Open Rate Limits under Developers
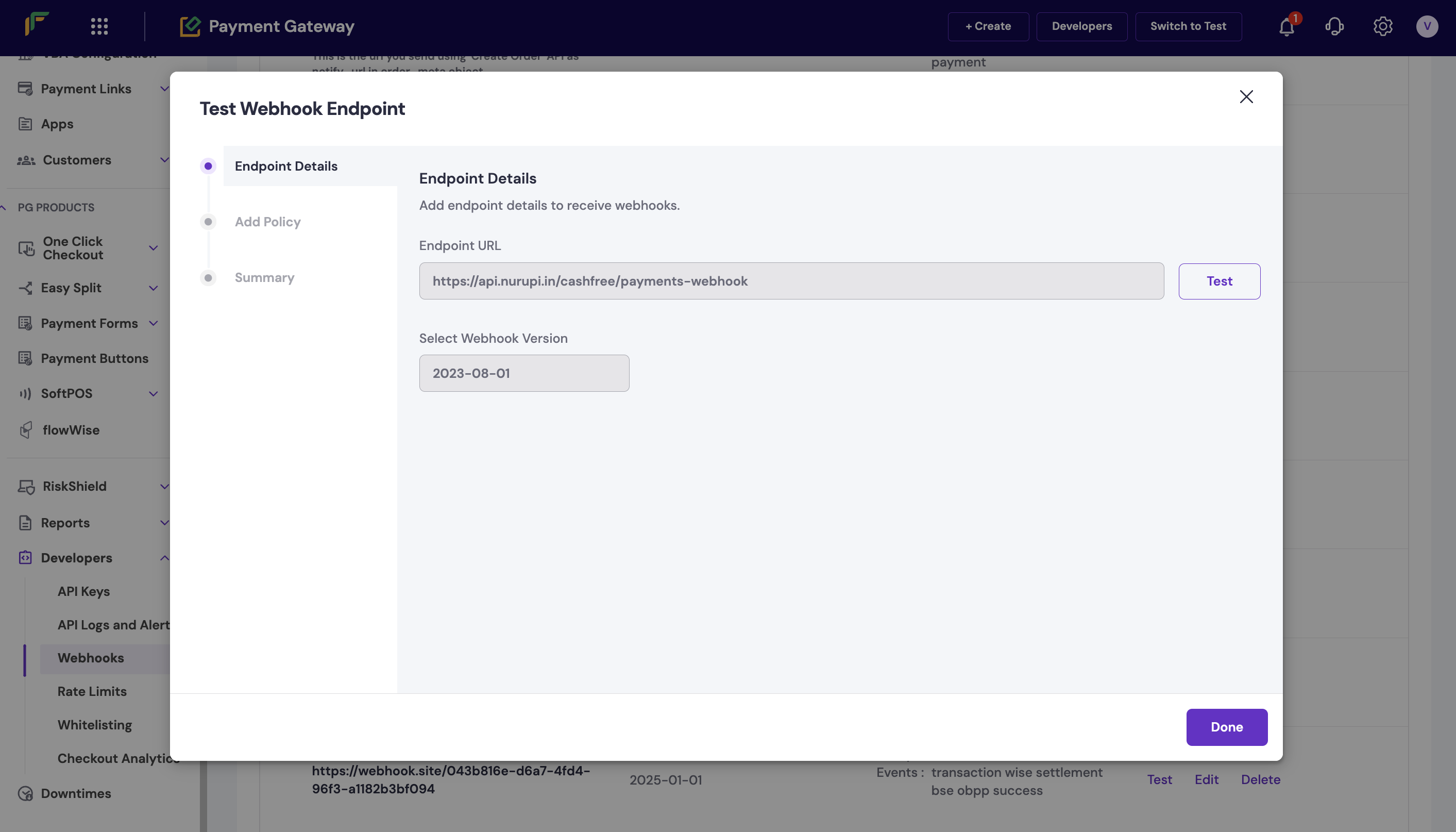Viewport: 1456px width, 832px height. click(92, 691)
